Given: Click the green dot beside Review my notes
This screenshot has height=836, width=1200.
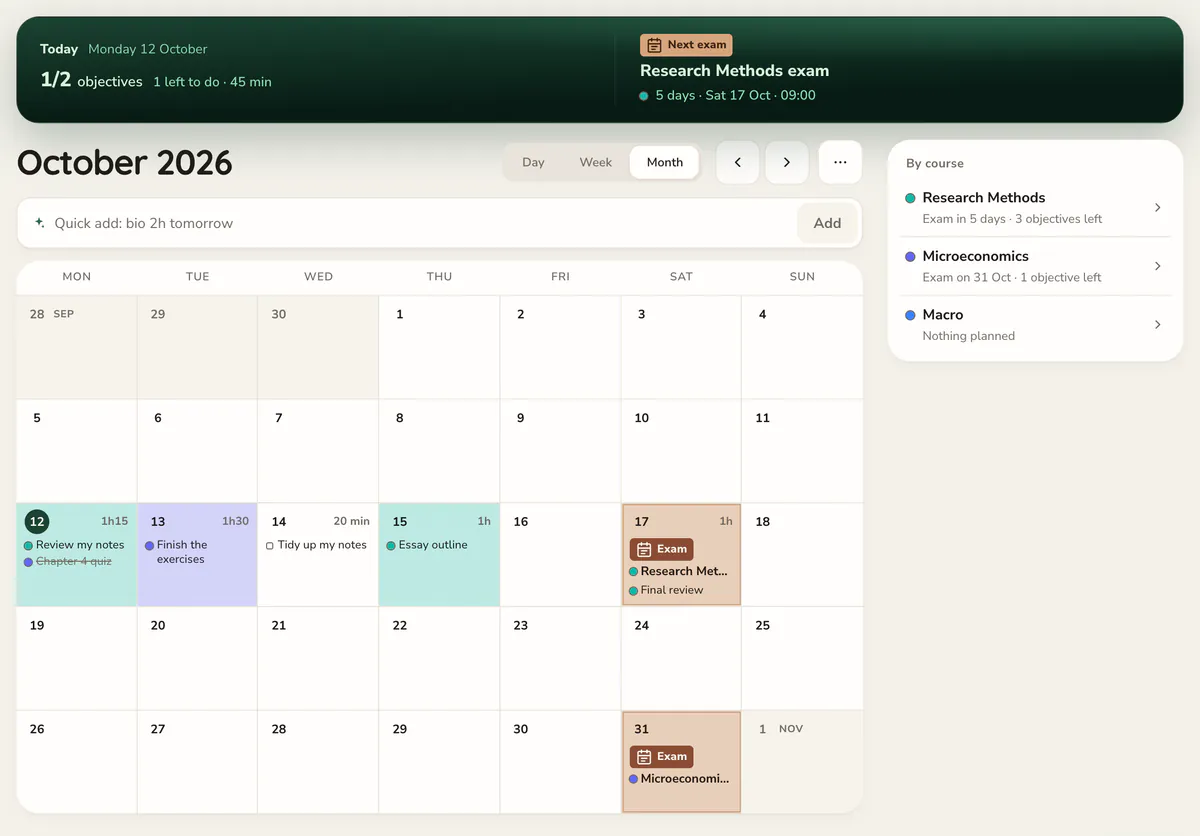Looking at the screenshot, I should (x=29, y=546).
